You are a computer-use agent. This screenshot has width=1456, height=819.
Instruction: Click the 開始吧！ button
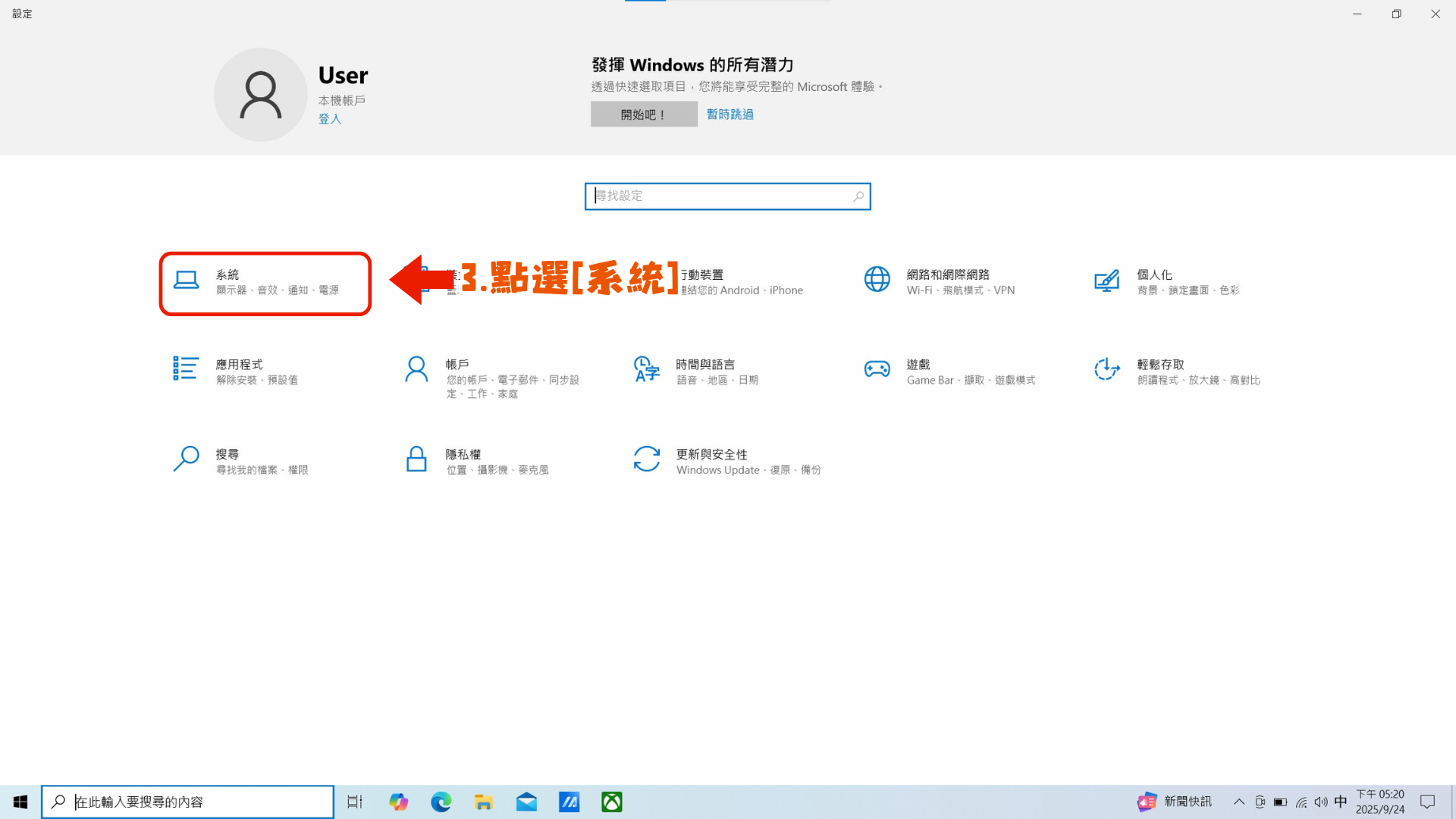(643, 115)
